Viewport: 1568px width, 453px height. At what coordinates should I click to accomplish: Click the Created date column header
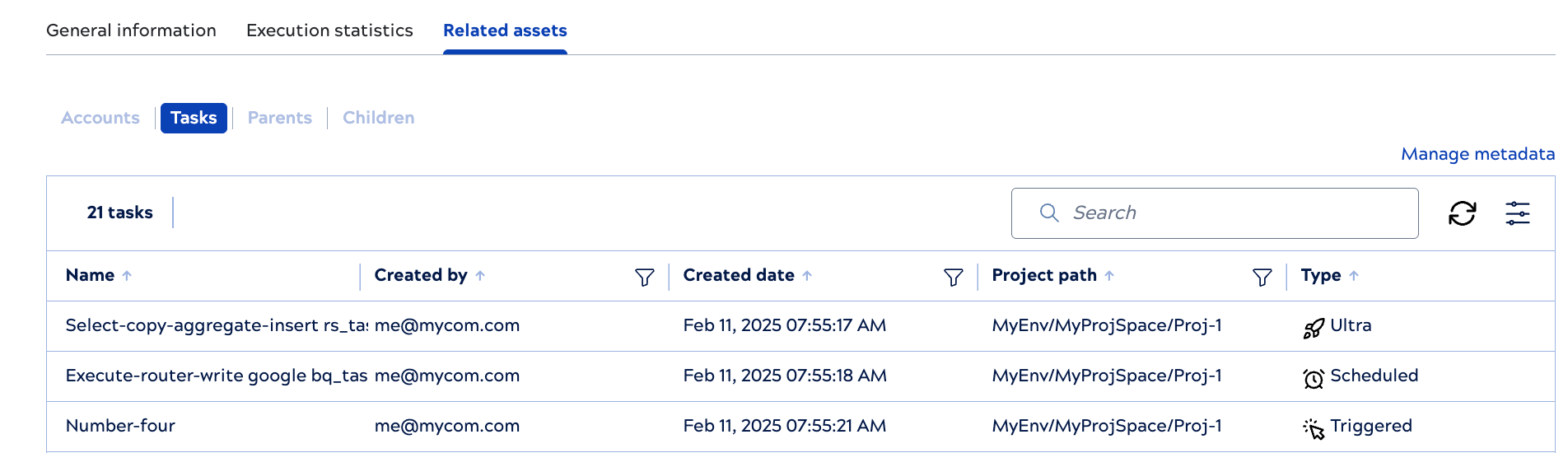[739, 275]
